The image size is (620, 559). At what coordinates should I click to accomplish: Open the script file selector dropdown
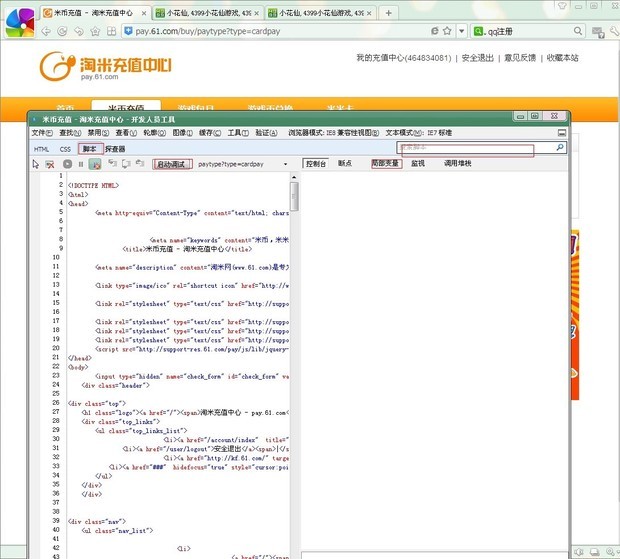coord(285,163)
